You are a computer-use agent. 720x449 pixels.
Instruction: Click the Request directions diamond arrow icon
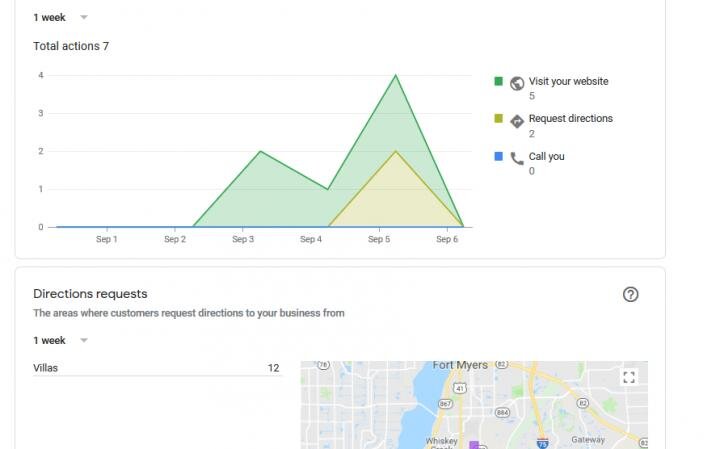tap(517, 121)
